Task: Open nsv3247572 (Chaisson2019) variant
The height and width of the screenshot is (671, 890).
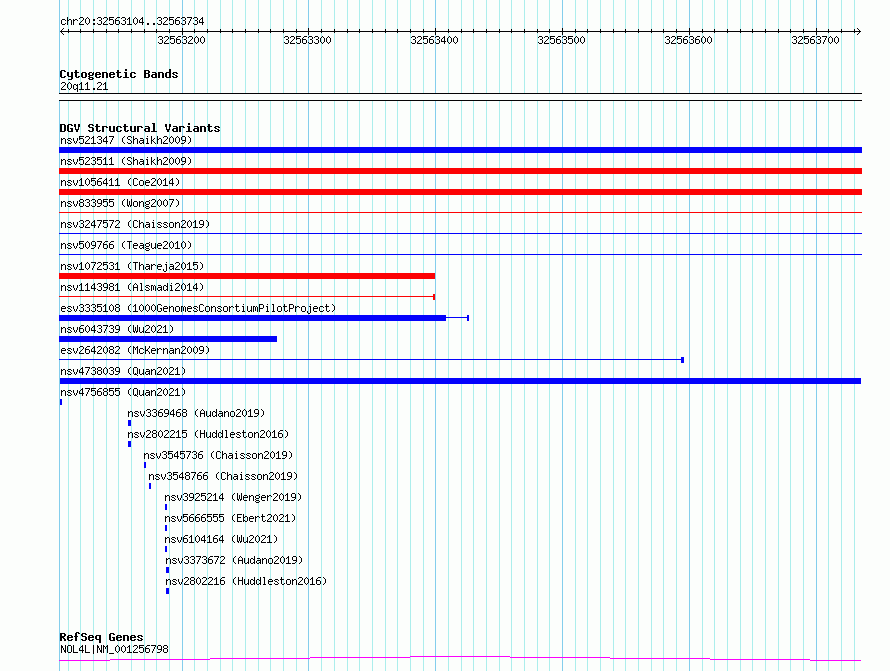Action: (x=135, y=224)
